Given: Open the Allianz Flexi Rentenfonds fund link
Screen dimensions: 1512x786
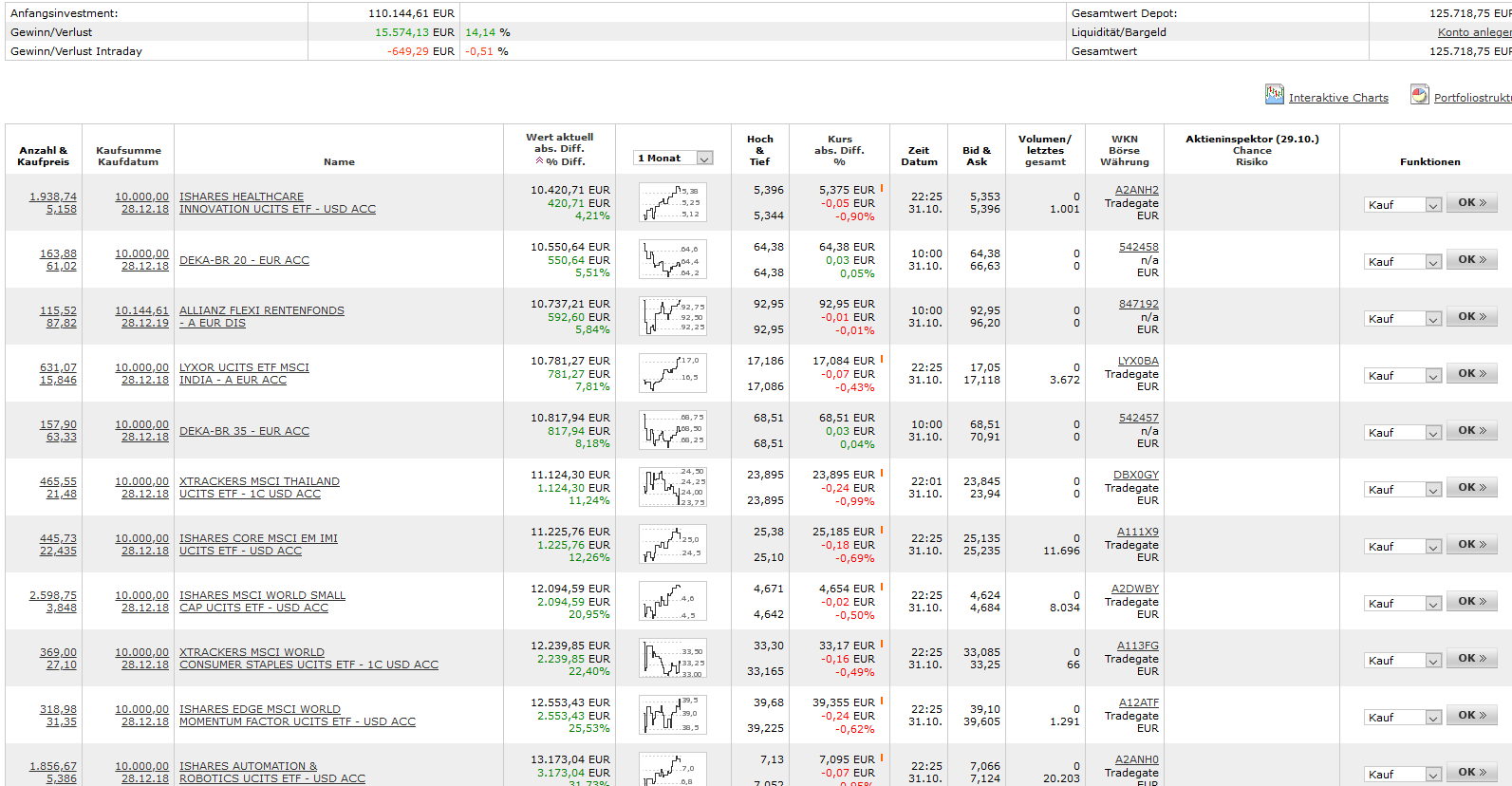Looking at the screenshot, I should 261,310.
